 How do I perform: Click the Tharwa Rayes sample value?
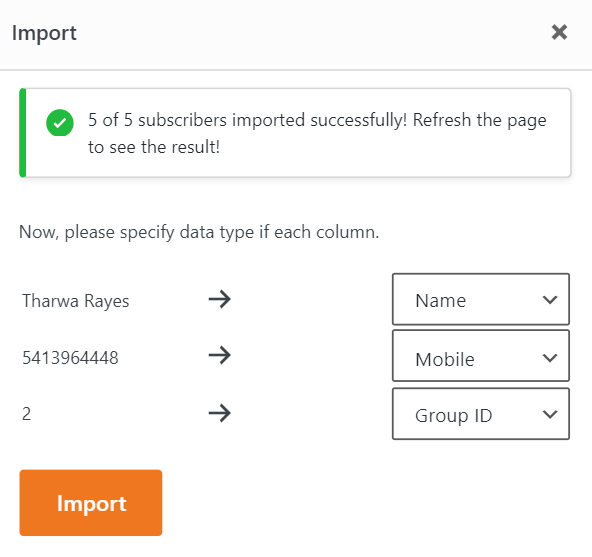76,301
